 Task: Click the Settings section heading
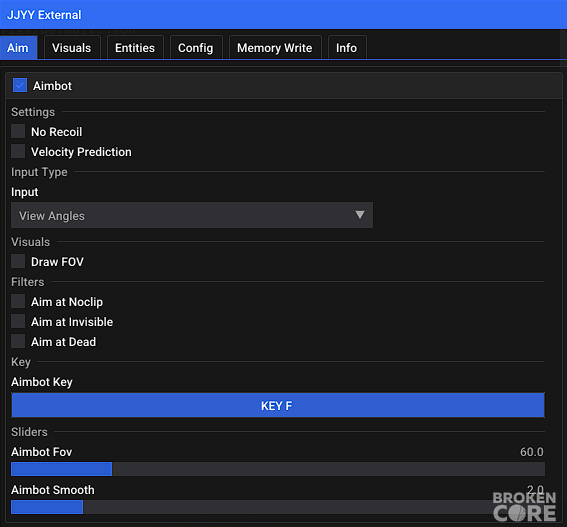pyautogui.click(x=33, y=112)
